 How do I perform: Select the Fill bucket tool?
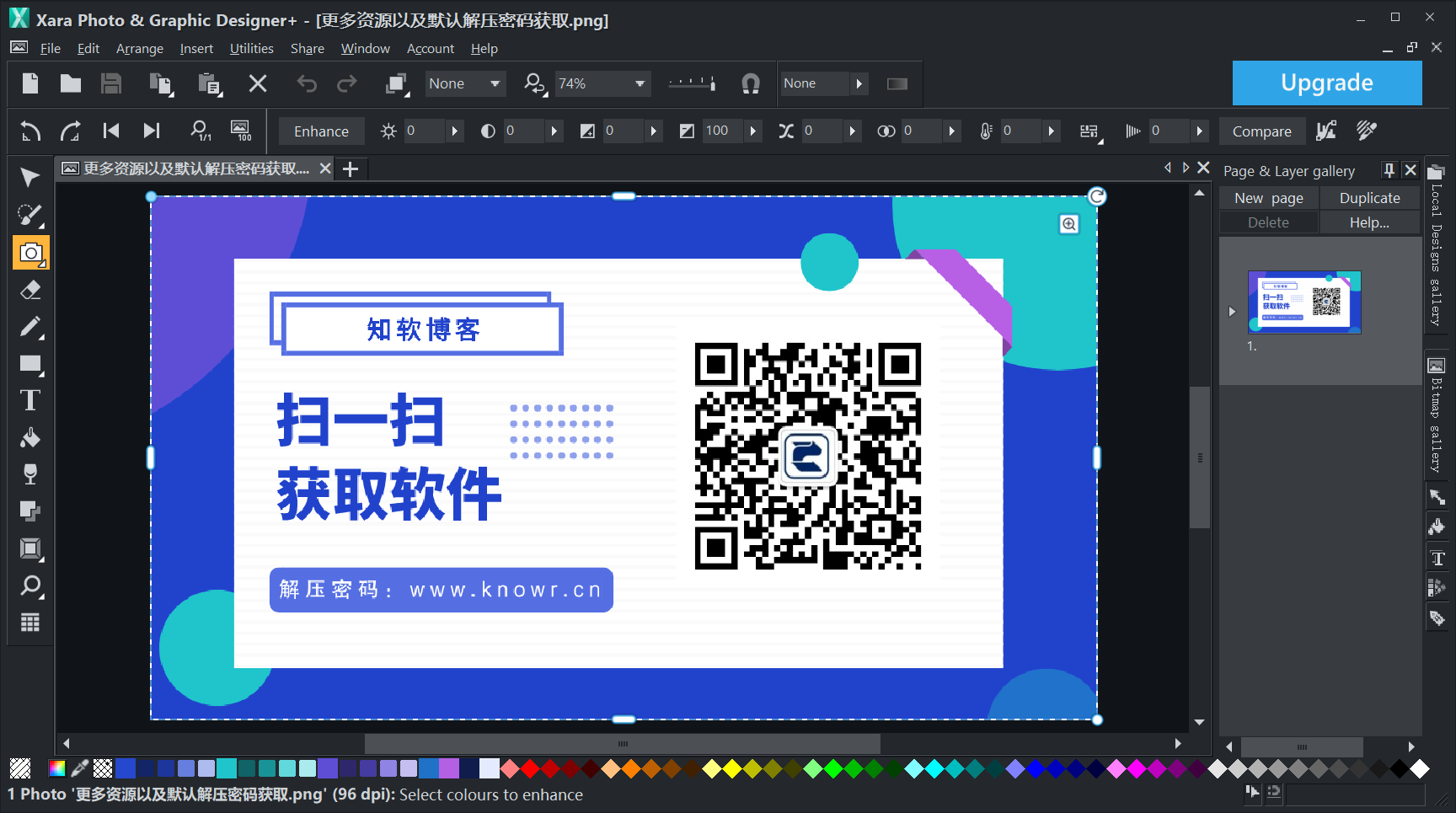[x=30, y=437]
